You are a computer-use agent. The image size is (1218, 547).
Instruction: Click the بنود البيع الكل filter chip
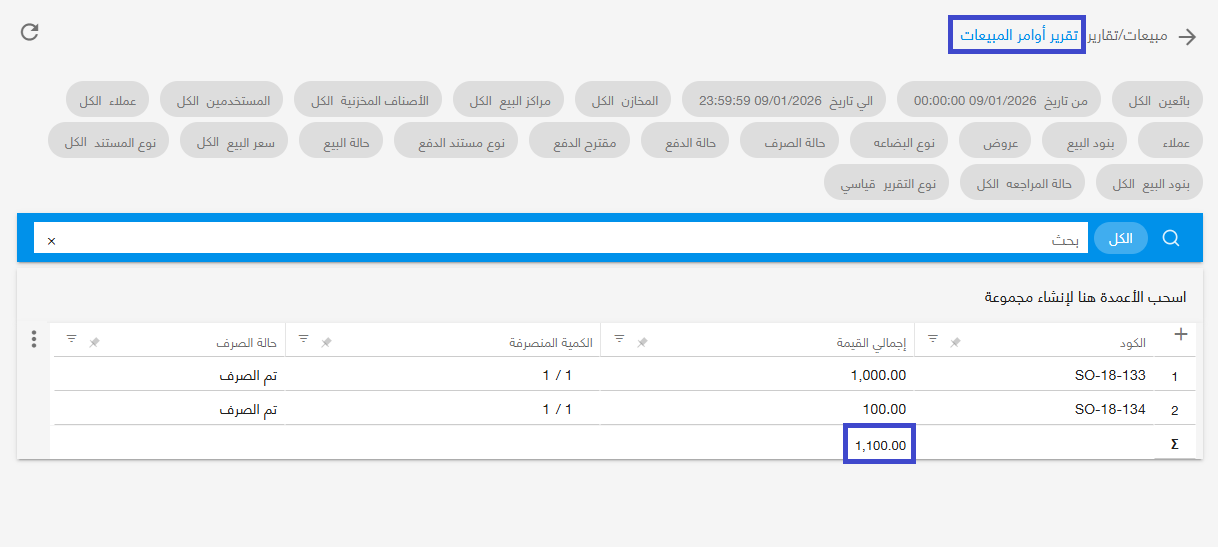pyautogui.click(x=1151, y=184)
